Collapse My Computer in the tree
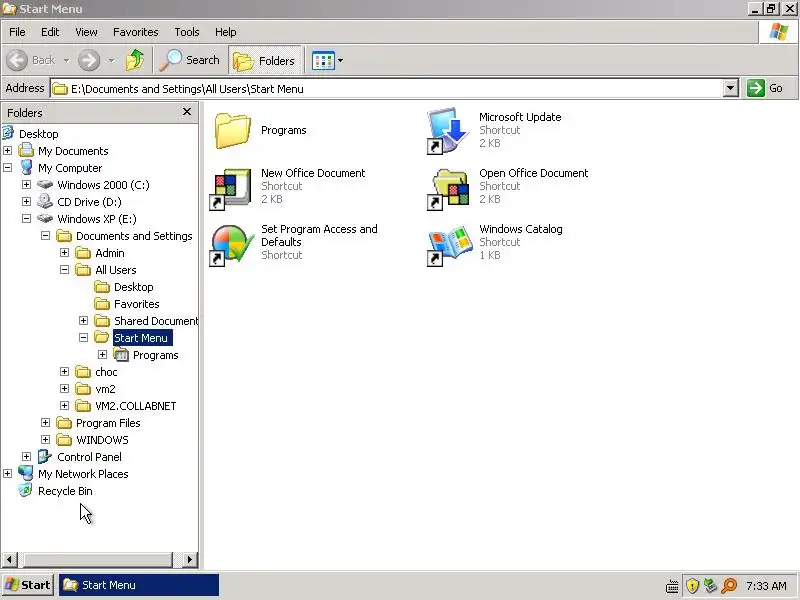This screenshot has height=600, width=800. pyautogui.click(x=8, y=167)
